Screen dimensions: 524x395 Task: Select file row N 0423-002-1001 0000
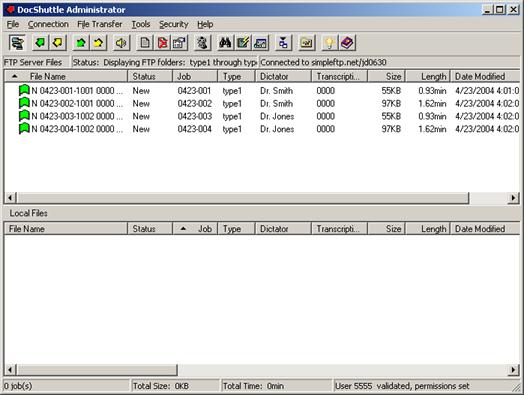tap(262, 103)
